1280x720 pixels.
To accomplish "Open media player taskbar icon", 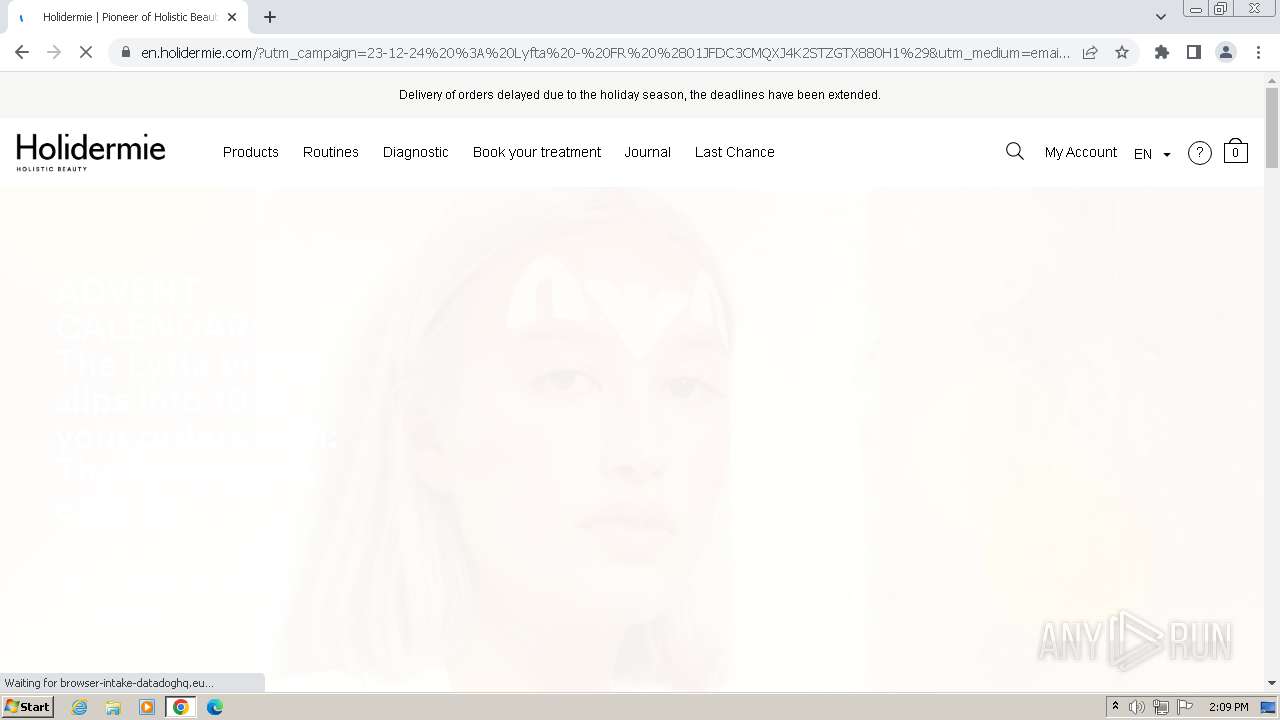I will [147, 707].
